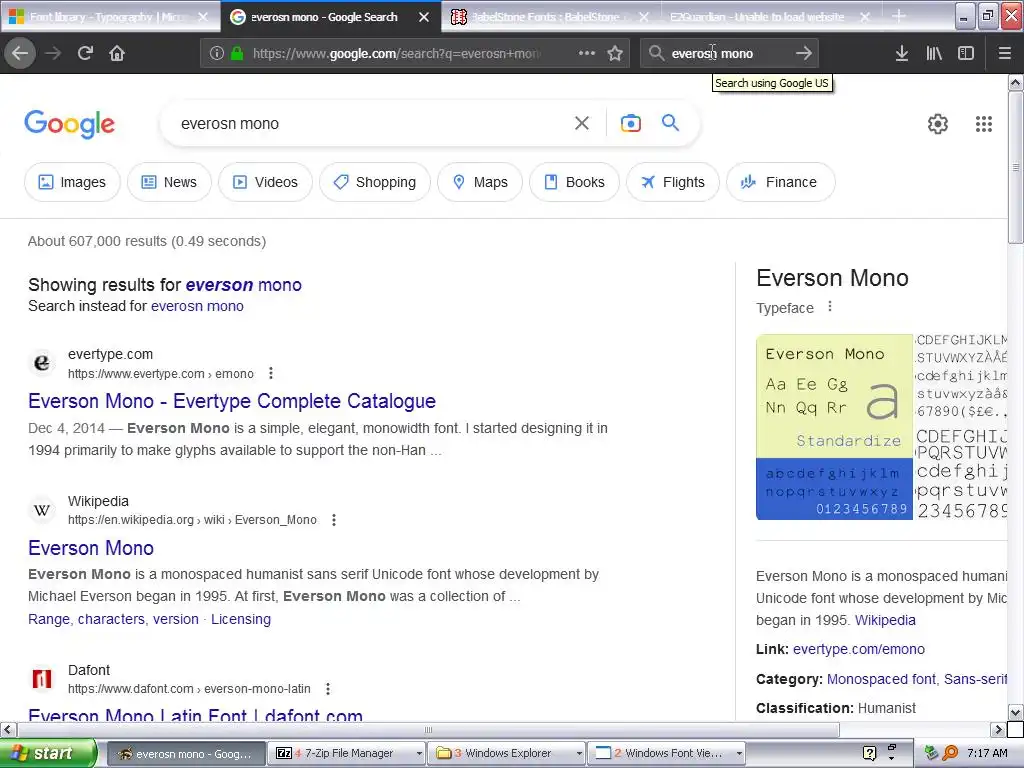The height and width of the screenshot is (768, 1024).
Task: Clear the Google search box with X
Action: [x=582, y=123]
